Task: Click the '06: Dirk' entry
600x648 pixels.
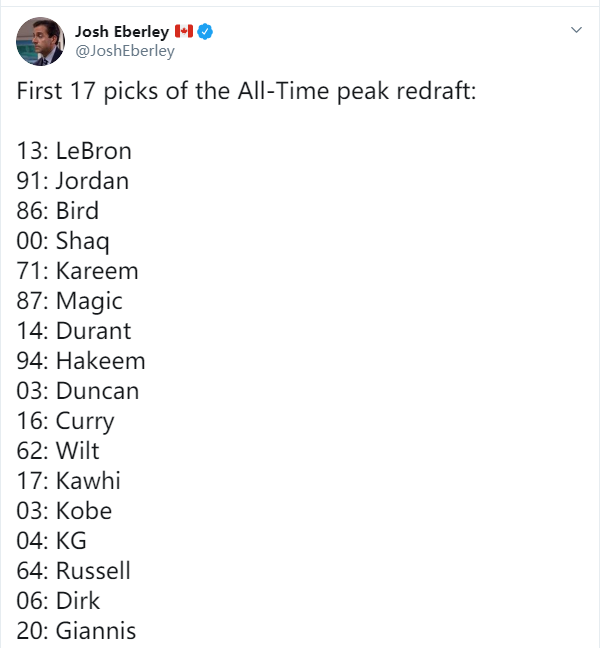Action: (x=58, y=601)
